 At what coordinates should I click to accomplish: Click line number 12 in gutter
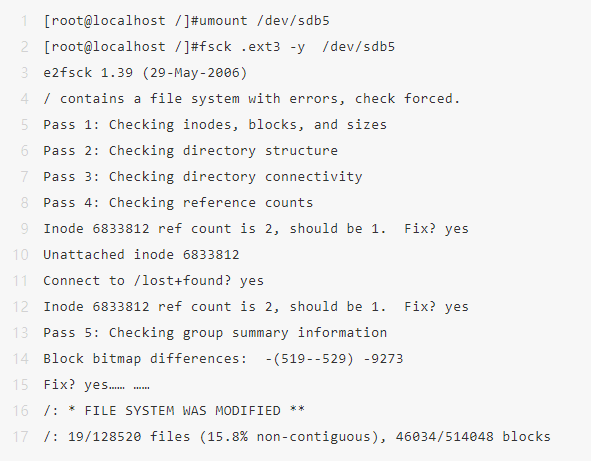pyautogui.click(x=21, y=307)
